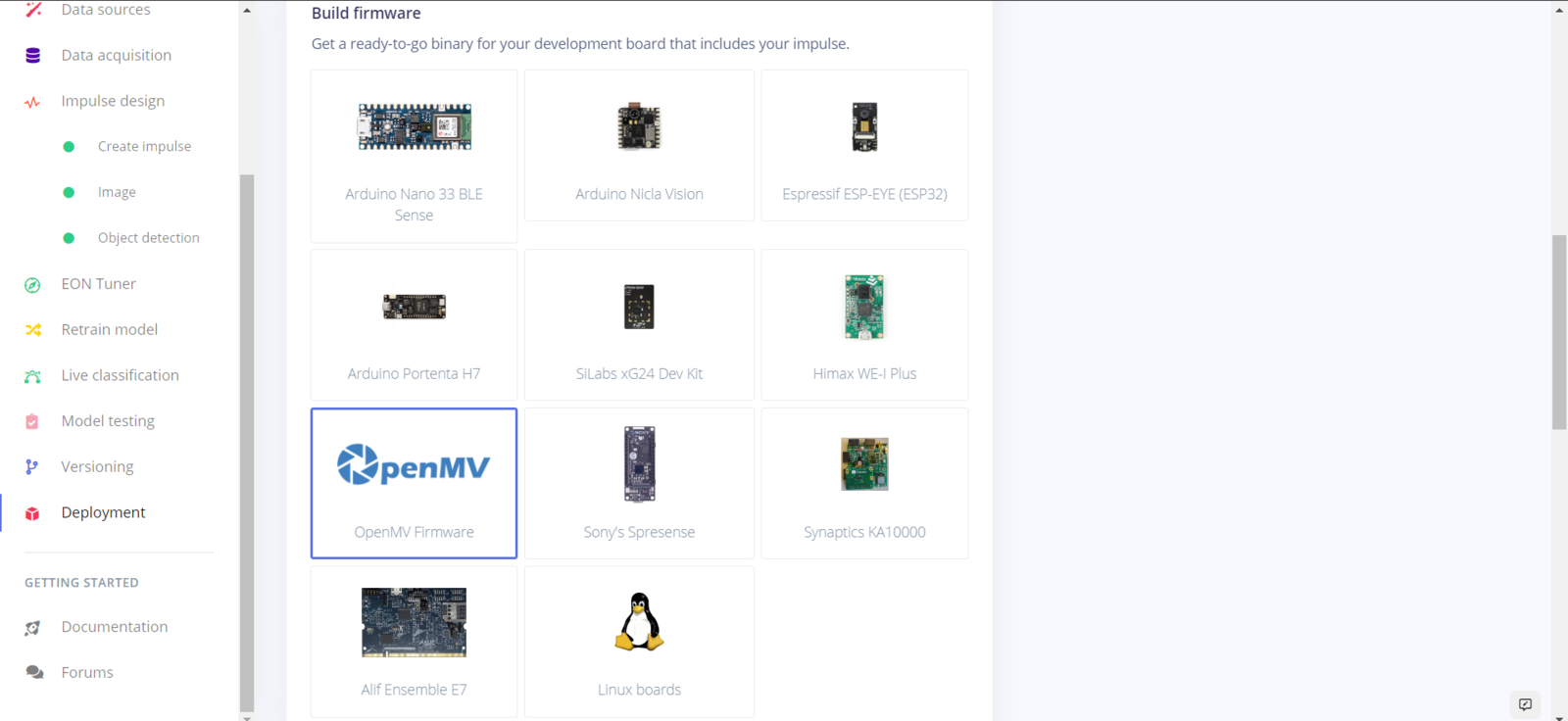The width and height of the screenshot is (1568, 721).
Task: Click the Retrain model shuffle icon
Action: [32, 330]
